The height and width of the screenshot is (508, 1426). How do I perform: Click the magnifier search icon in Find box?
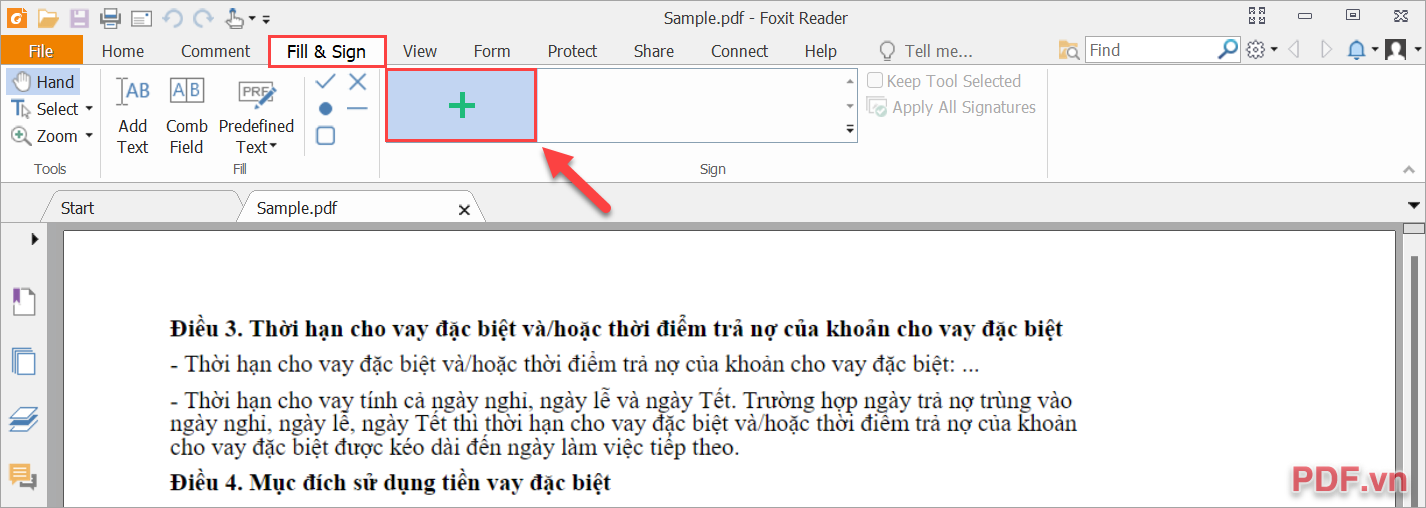click(x=1228, y=49)
